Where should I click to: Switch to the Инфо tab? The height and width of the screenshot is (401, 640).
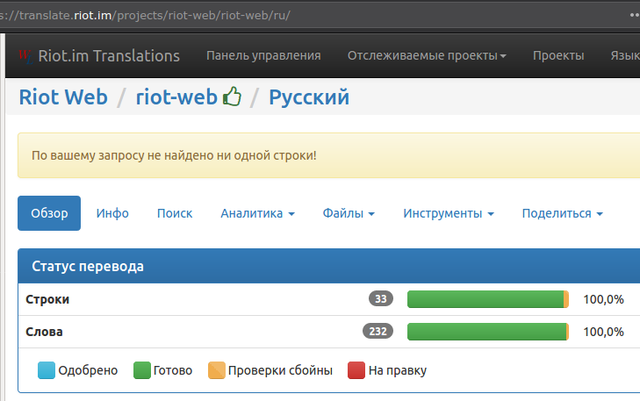112,213
